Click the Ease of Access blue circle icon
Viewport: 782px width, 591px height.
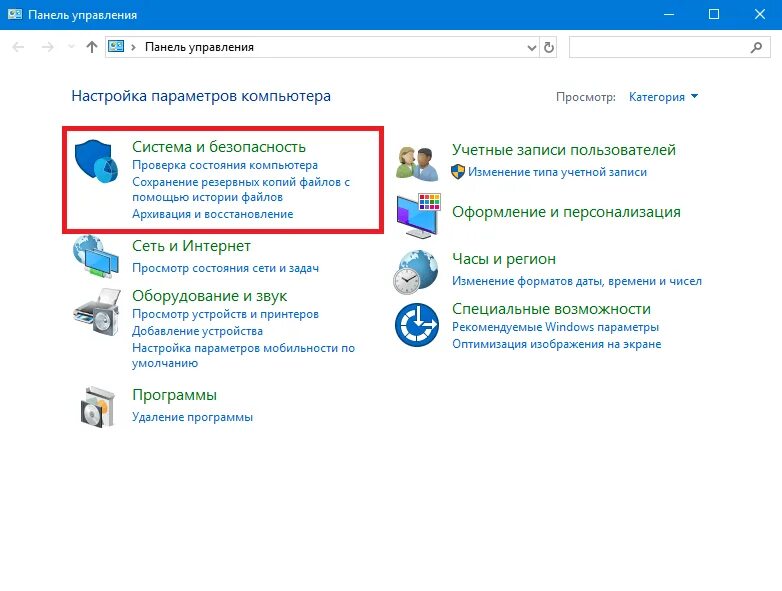(x=417, y=325)
